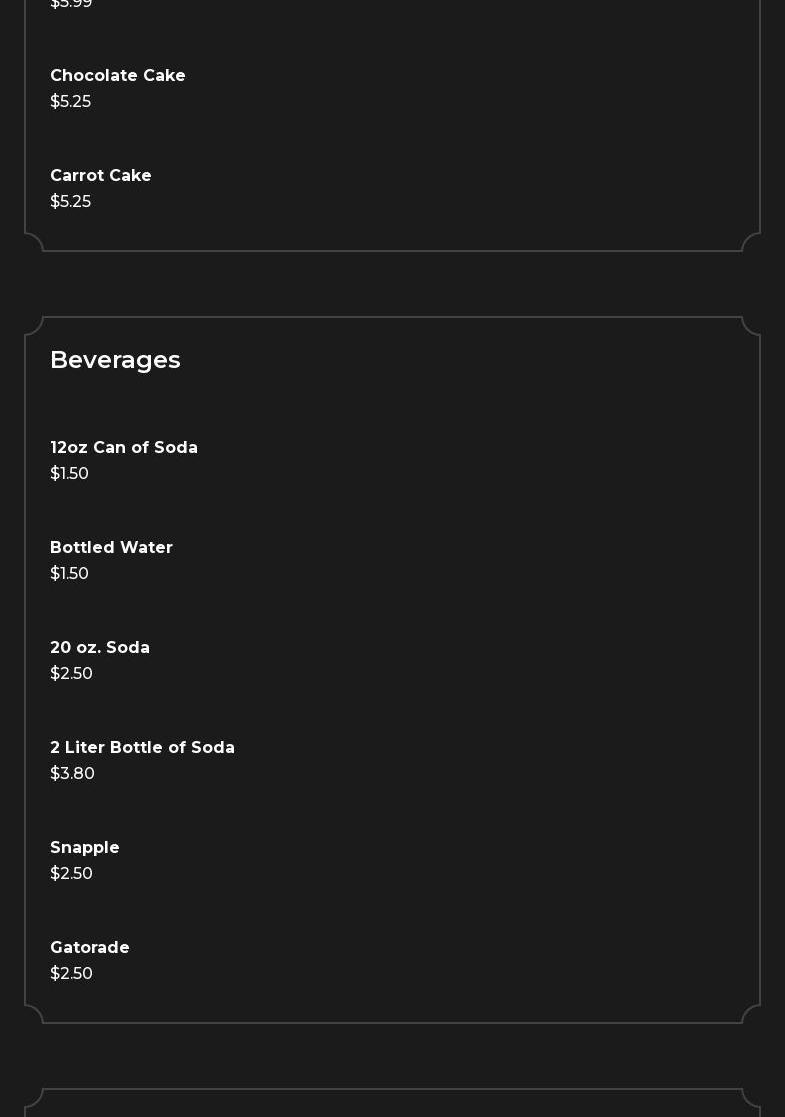
Task: Click the Beverages box bottom-right decorative corner
Action: [750, 1013]
